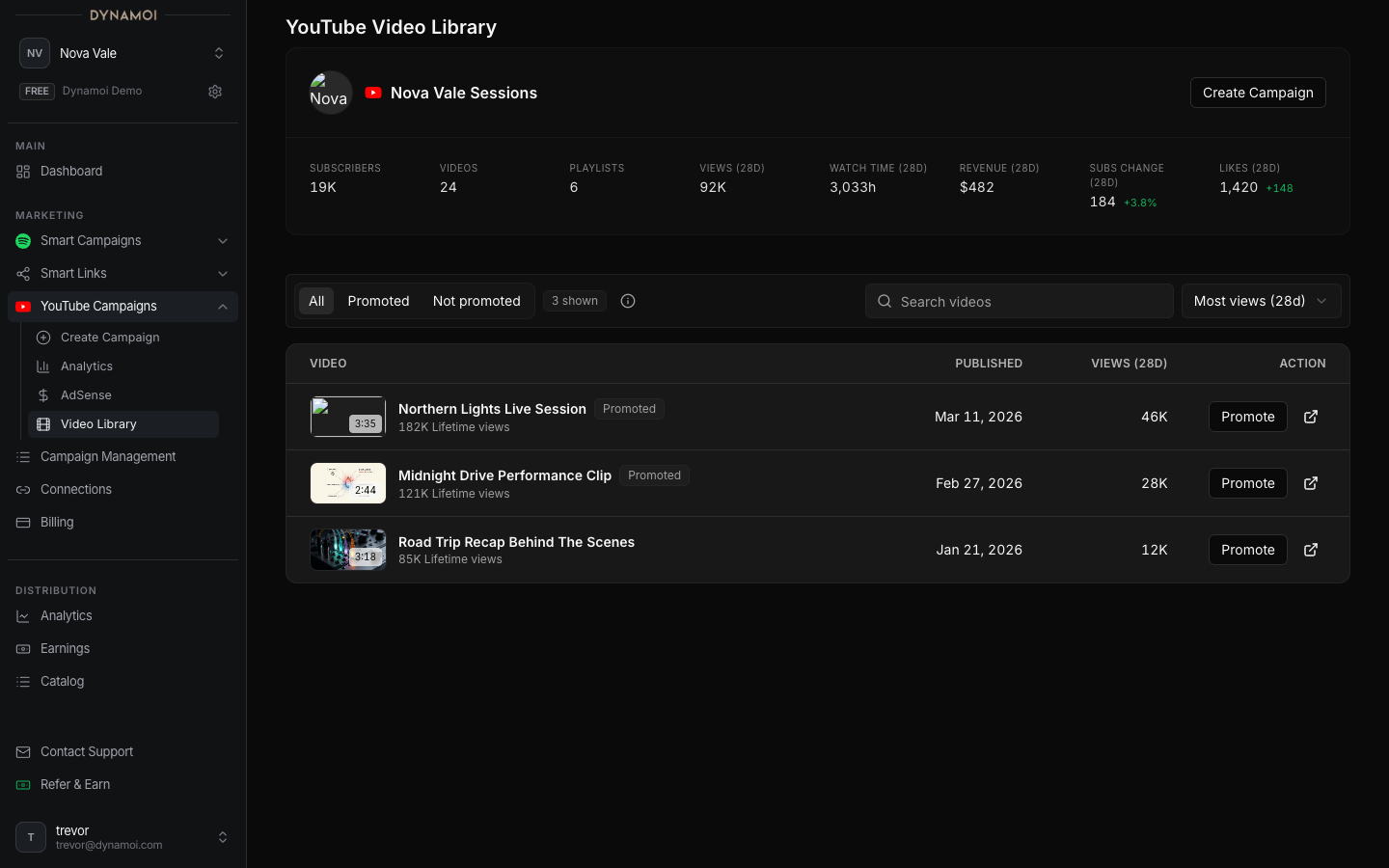The width and height of the screenshot is (1389, 868).
Task: Open Northern Lights Live Session external link
Action: 1311,417
